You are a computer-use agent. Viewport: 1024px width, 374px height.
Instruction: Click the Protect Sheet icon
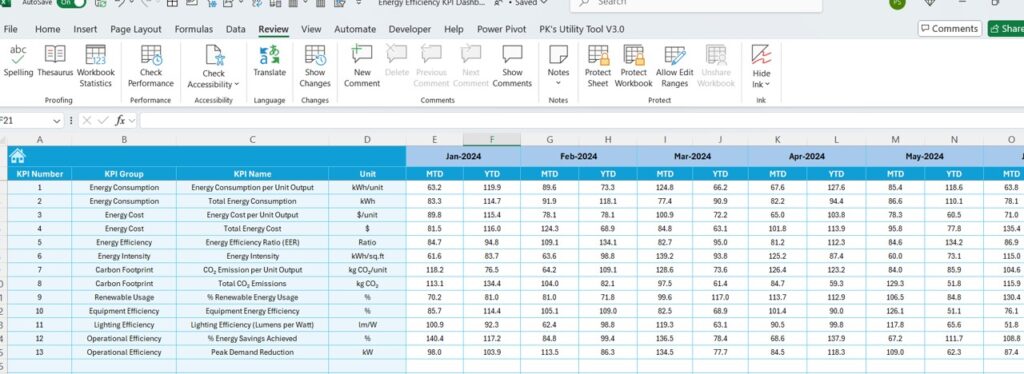point(598,55)
